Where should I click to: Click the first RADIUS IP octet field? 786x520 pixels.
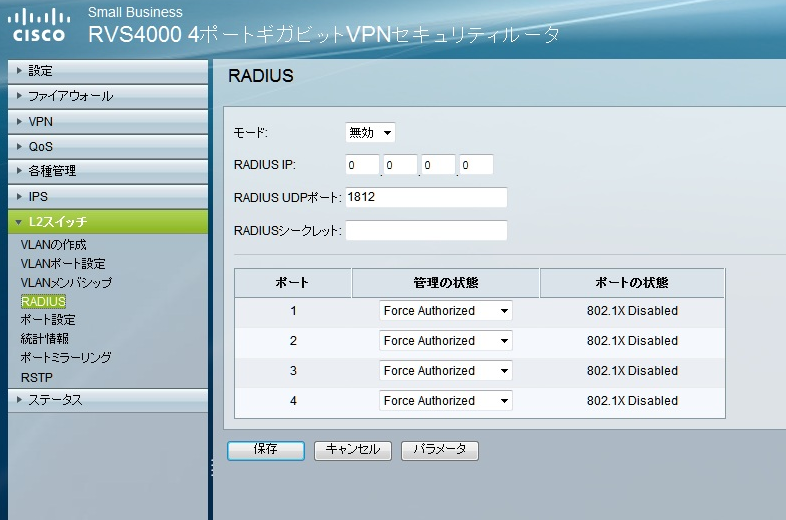click(362, 165)
